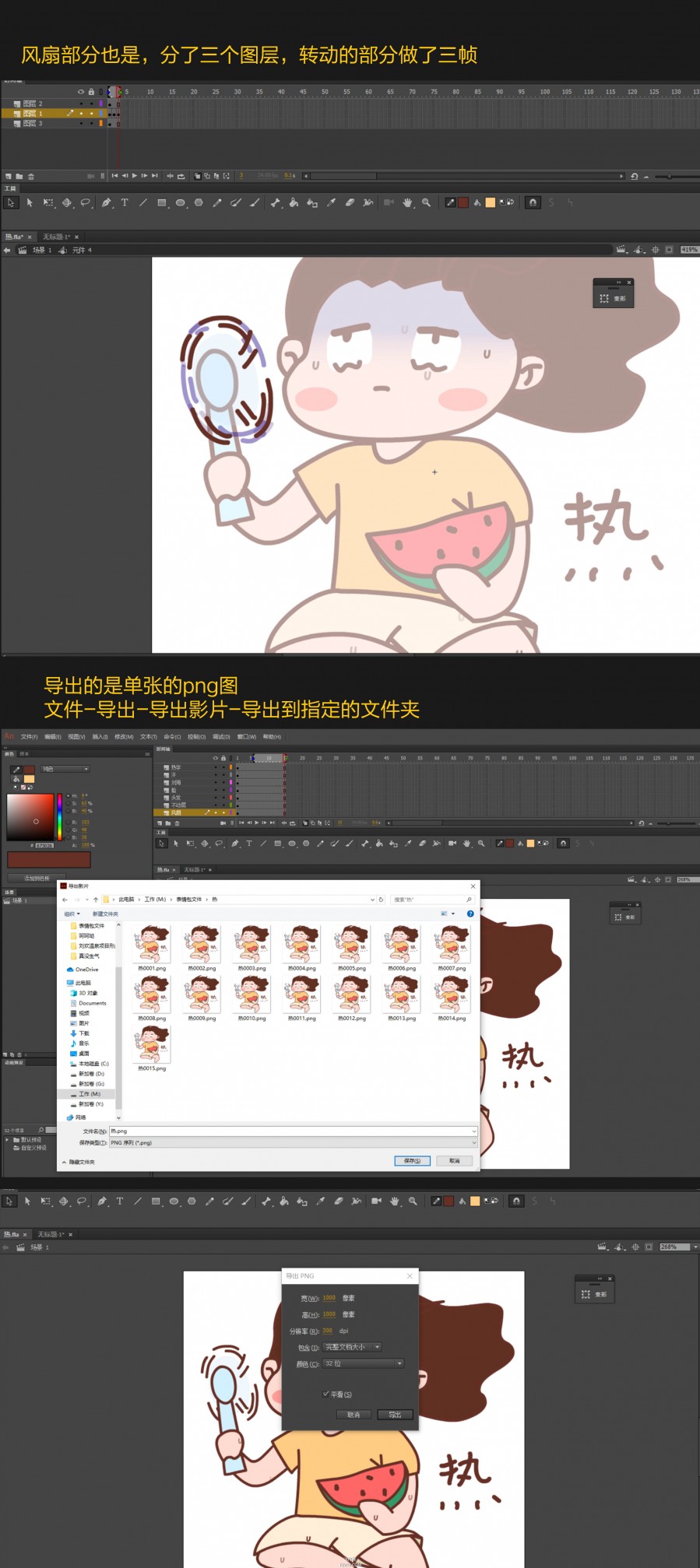Viewport: 700px width, 1568px height.
Task: Open the 包含(I) 完整文档大小 dropdown
Action: pos(353,1347)
